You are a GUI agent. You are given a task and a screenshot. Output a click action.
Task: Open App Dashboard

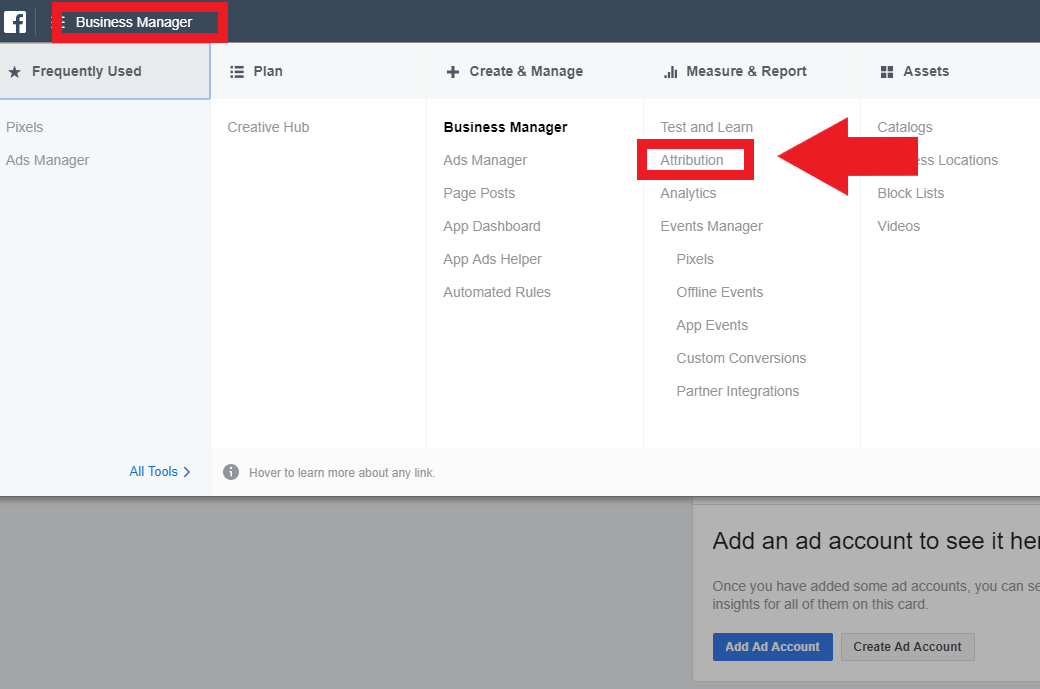491,226
